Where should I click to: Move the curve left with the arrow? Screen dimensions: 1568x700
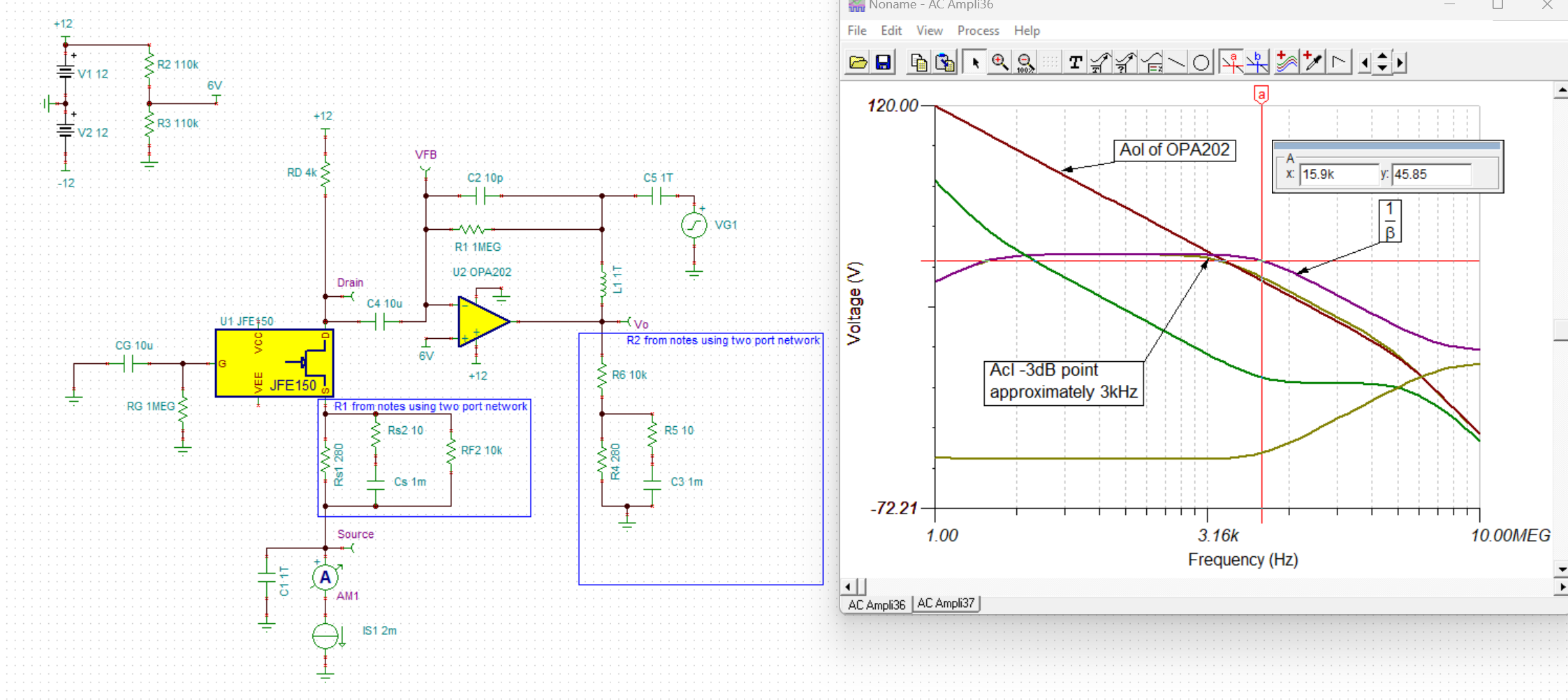click(1365, 63)
